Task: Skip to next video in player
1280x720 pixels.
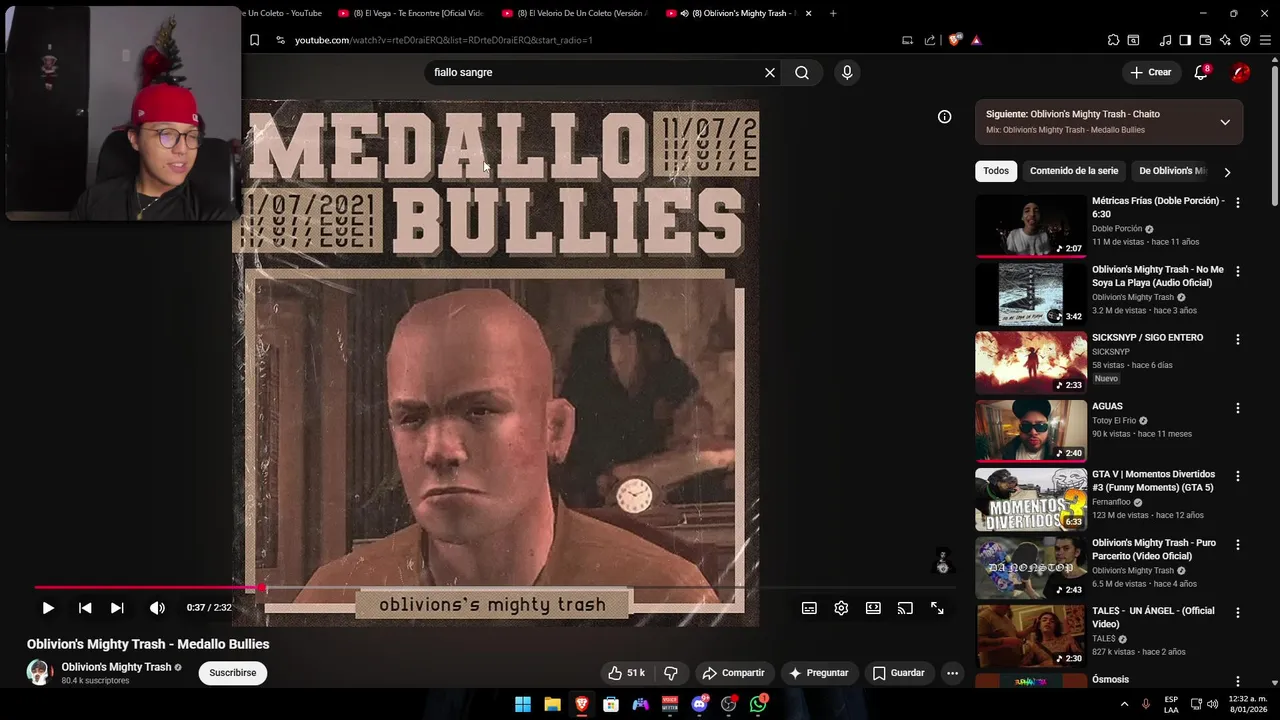Action: tap(117, 608)
